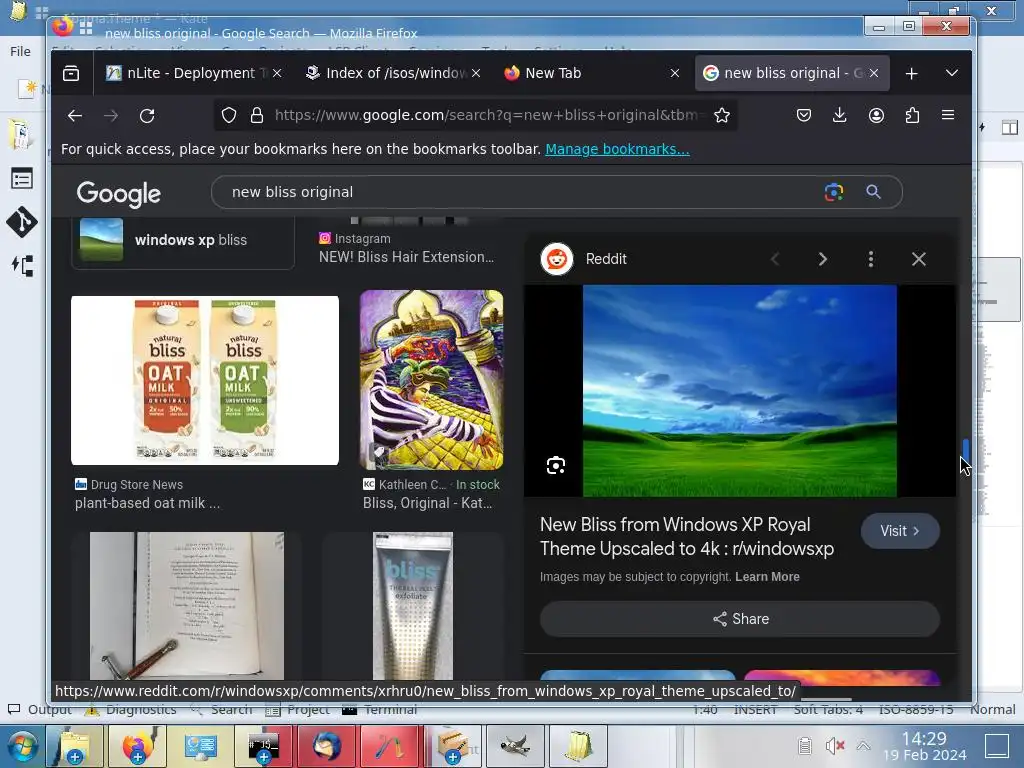Image resolution: width=1024 pixels, height=768 pixels.
Task: Click the Google search magnifier button
Action: (873, 192)
